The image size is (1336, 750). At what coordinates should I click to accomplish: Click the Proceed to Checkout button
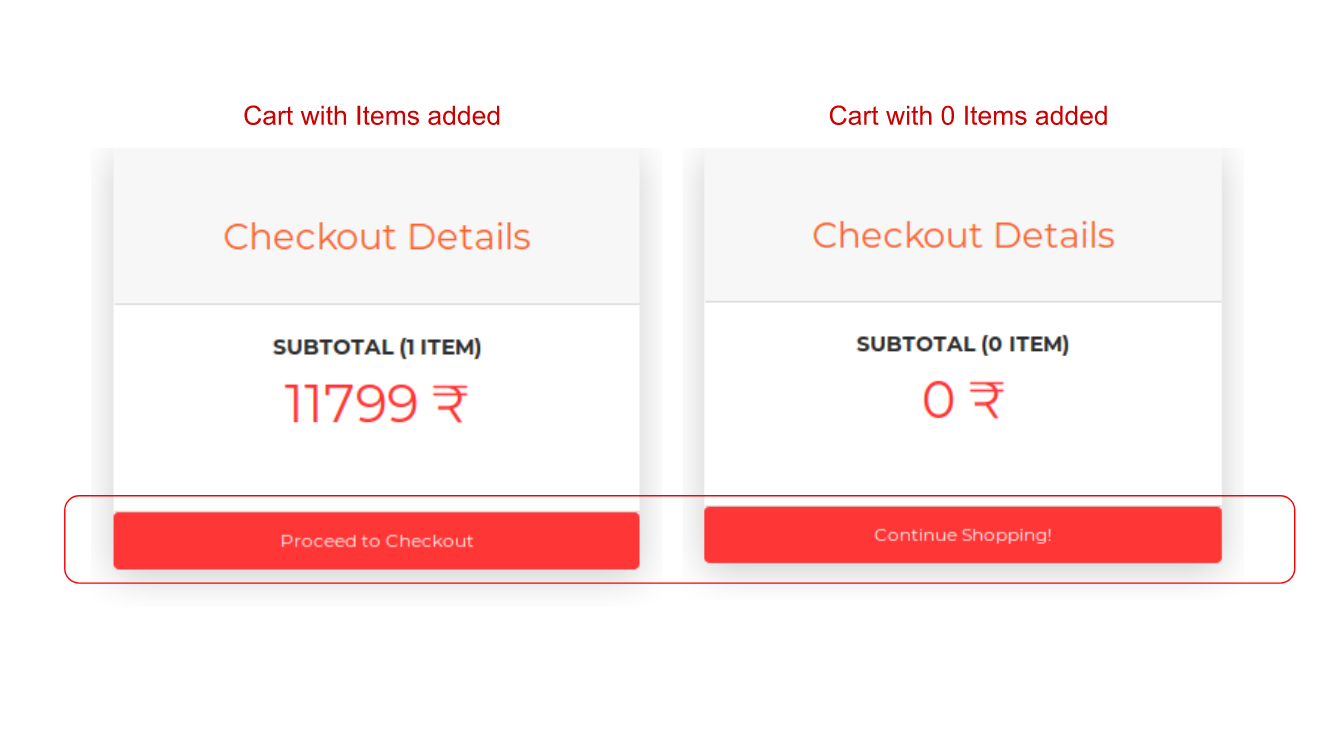tap(376, 541)
